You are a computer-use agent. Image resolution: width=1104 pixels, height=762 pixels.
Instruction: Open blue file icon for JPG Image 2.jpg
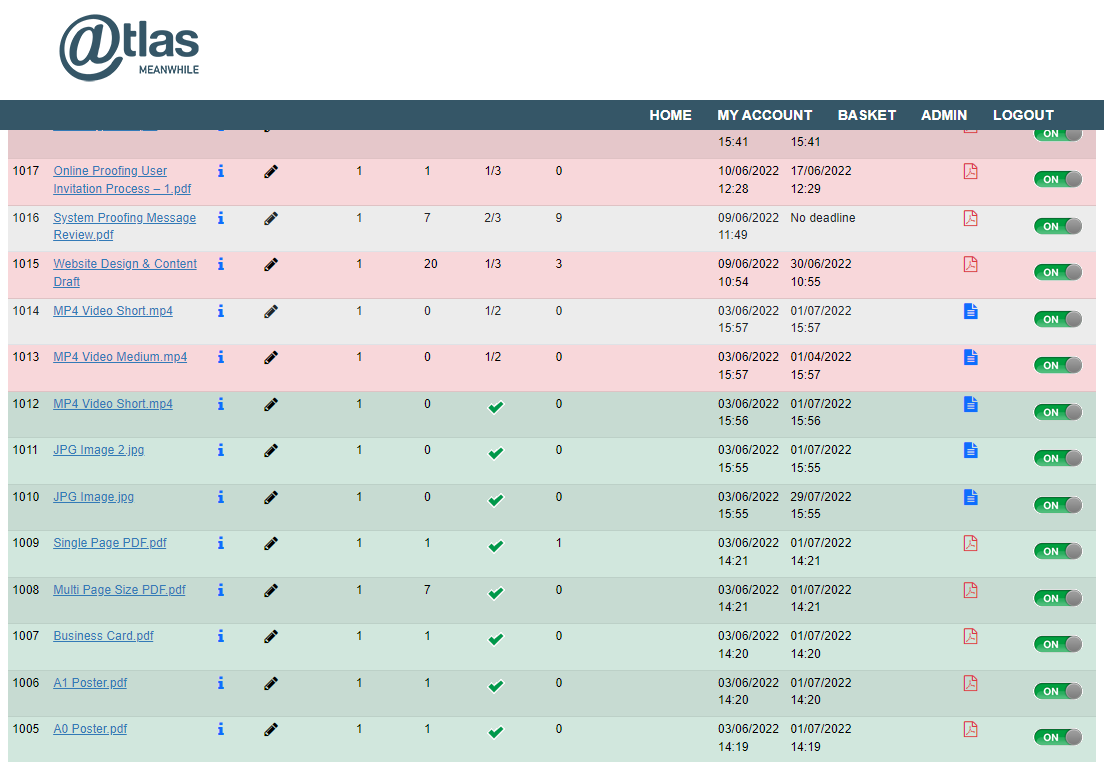[970, 450]
